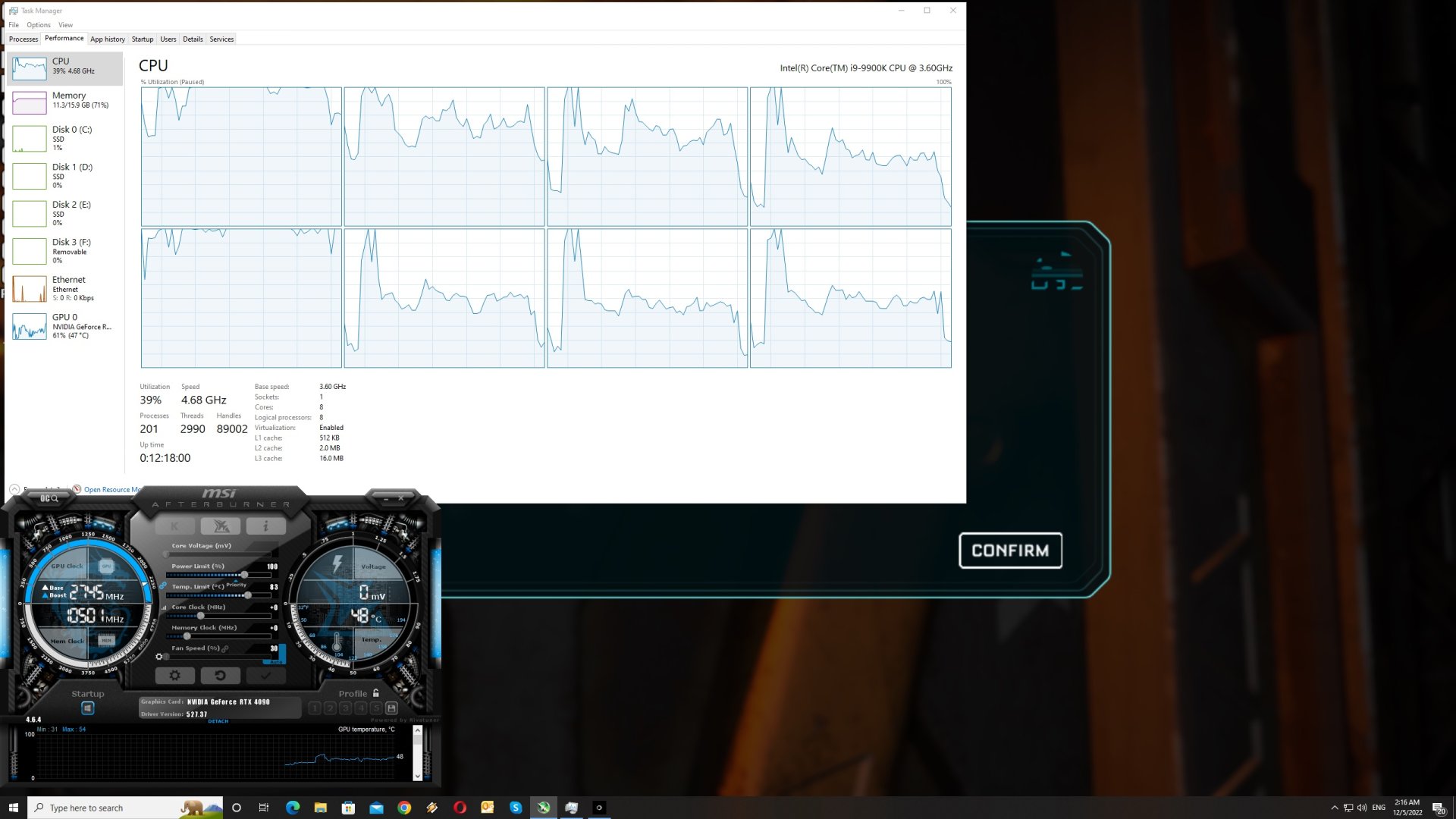Switch to the Processes tab

(x=24, y=39)
